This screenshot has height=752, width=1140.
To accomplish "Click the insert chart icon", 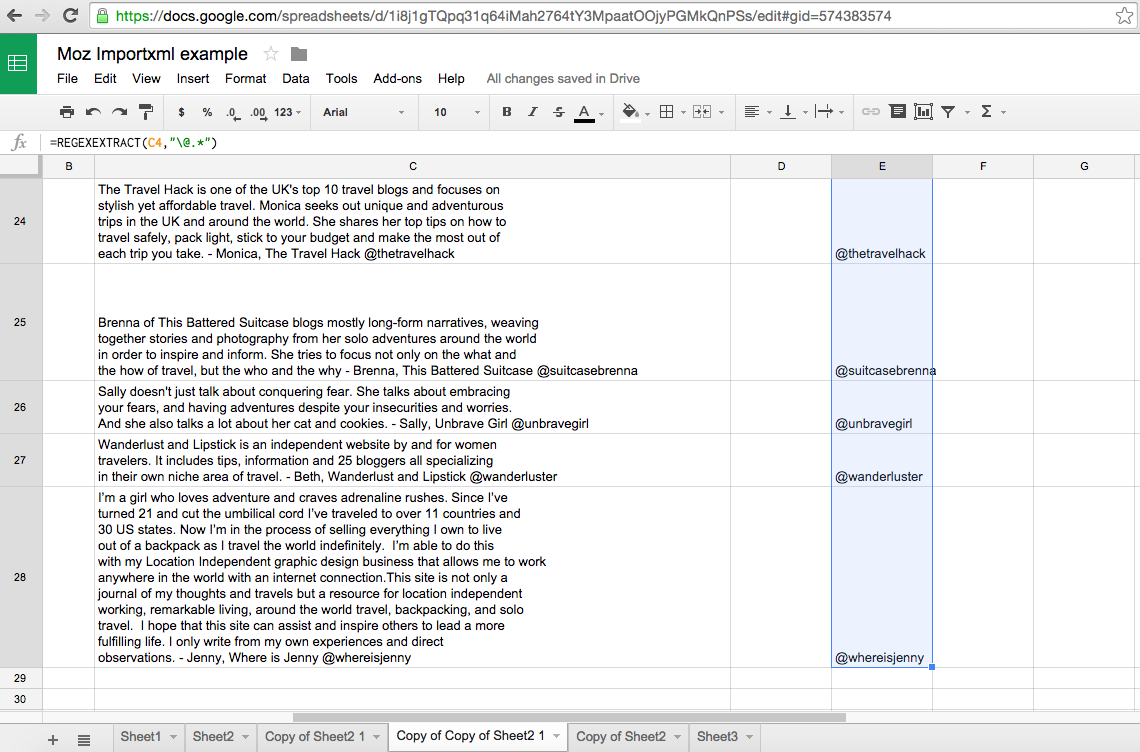I will (x=923, y=112).
